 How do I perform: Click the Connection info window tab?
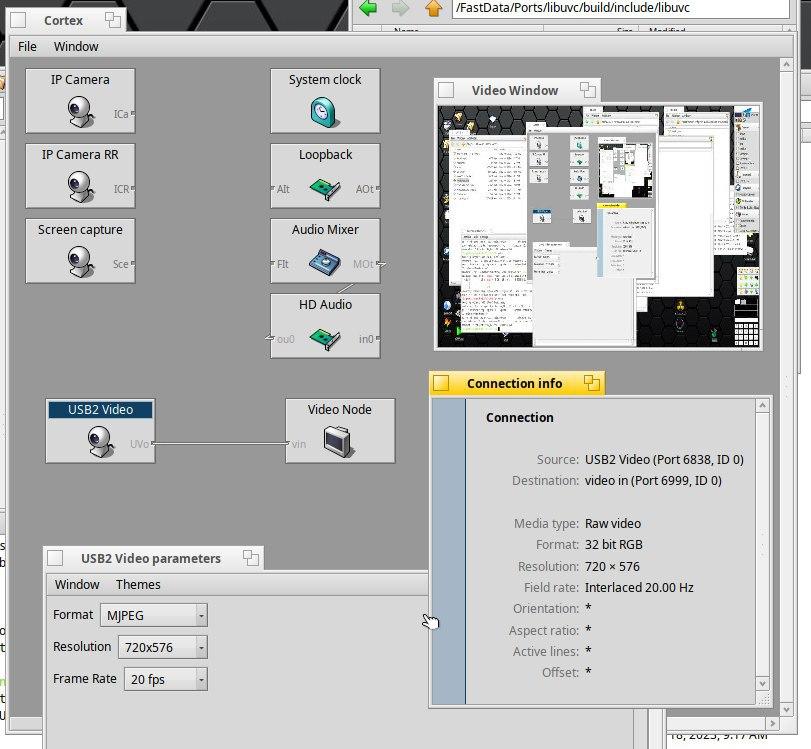click(514, 383)
